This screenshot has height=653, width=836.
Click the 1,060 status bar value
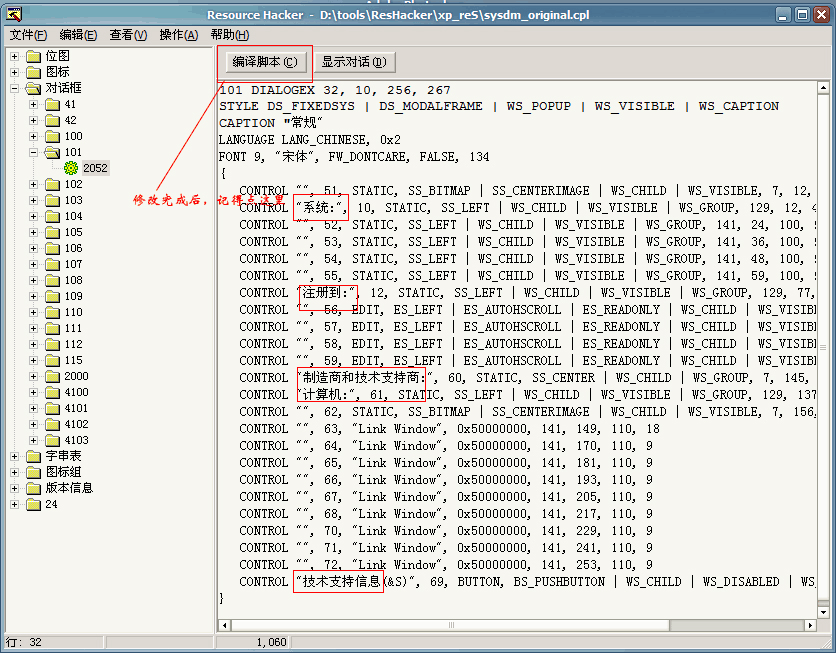(271, 642)
